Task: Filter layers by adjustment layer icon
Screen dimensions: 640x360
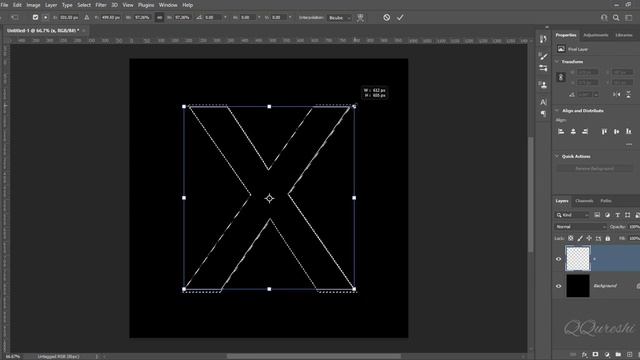Action: click(x=607, y=215)
